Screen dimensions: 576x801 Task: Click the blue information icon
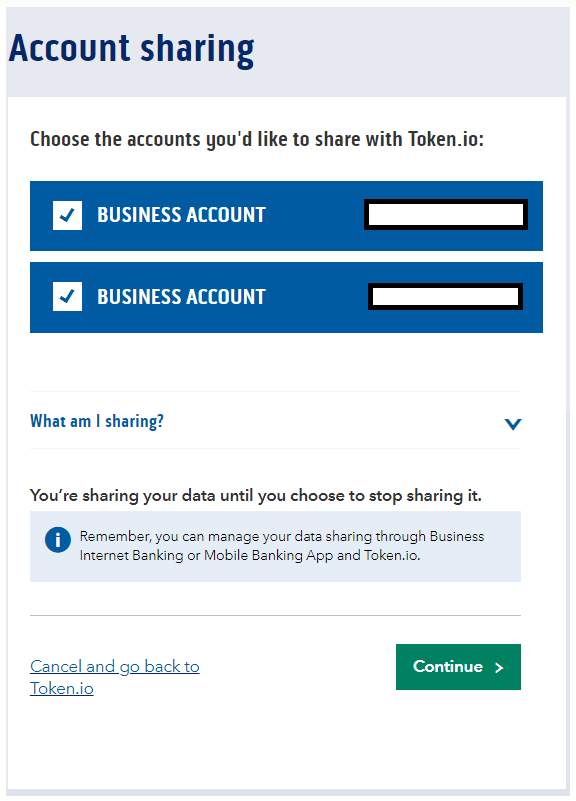[x=58, y=539]
